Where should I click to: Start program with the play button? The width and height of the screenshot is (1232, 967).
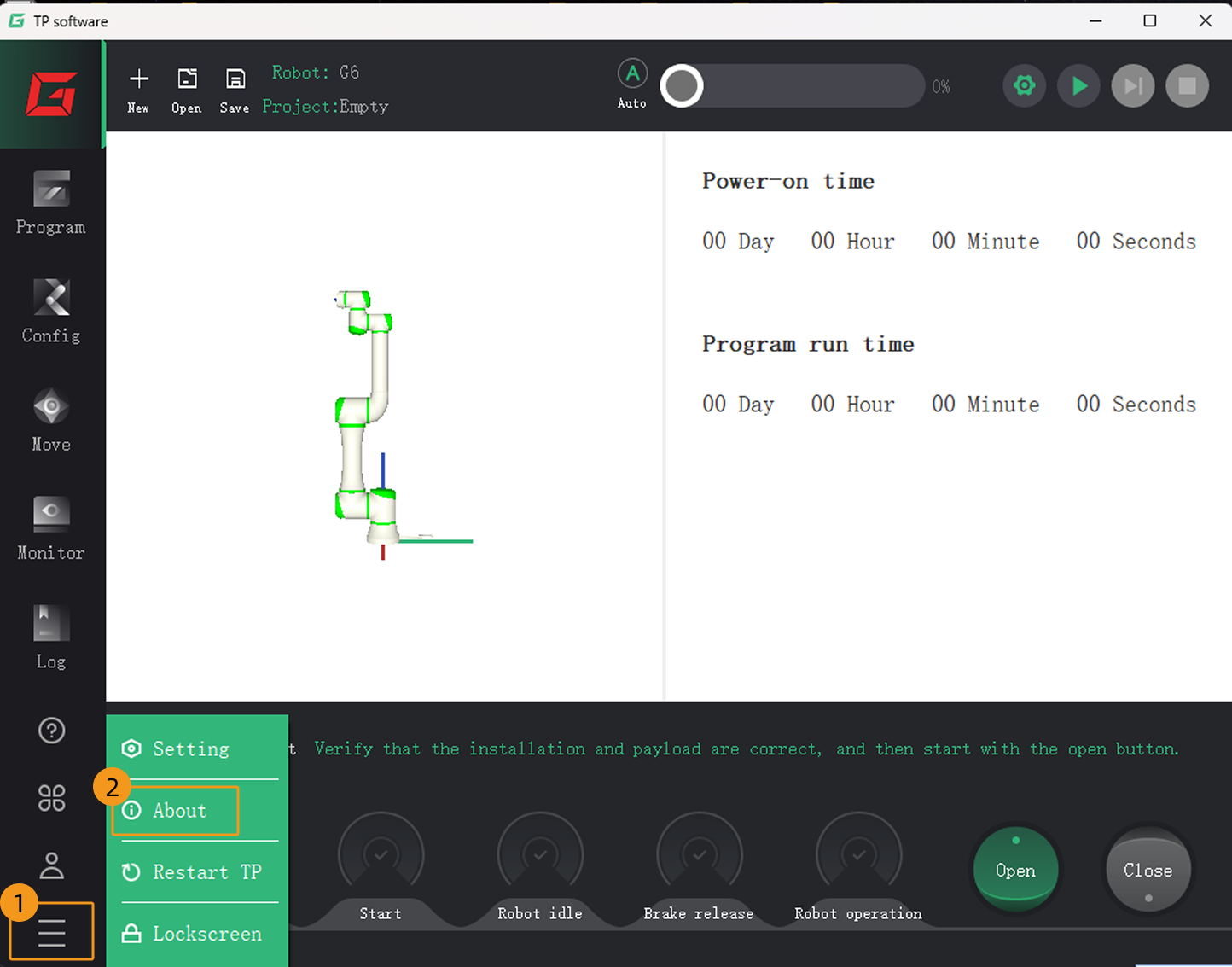pyautogui.click(x=1079, y=86)
